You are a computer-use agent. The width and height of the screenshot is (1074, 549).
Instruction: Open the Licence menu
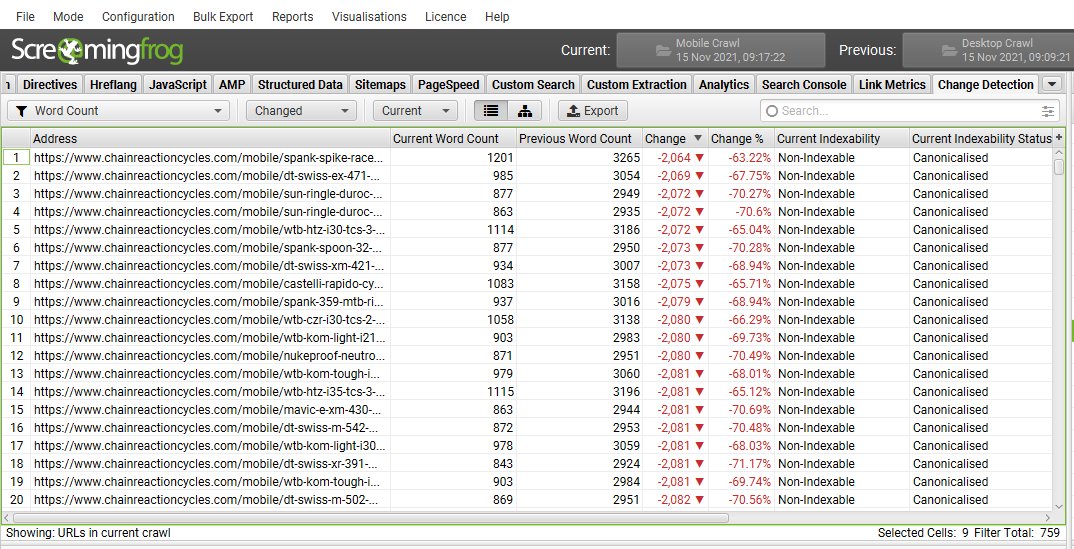(445, 16)
